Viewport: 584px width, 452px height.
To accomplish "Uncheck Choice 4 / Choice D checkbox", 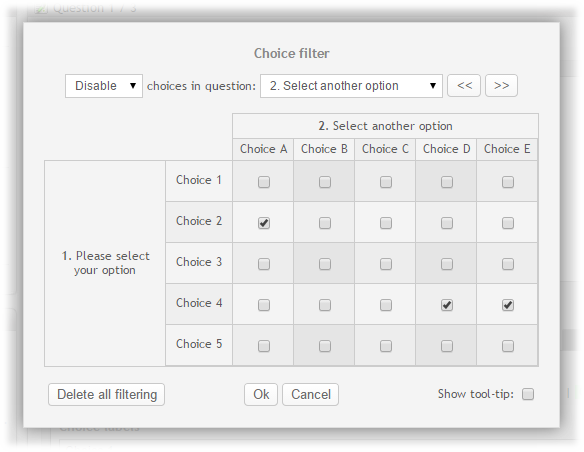I will coord(447,305).
